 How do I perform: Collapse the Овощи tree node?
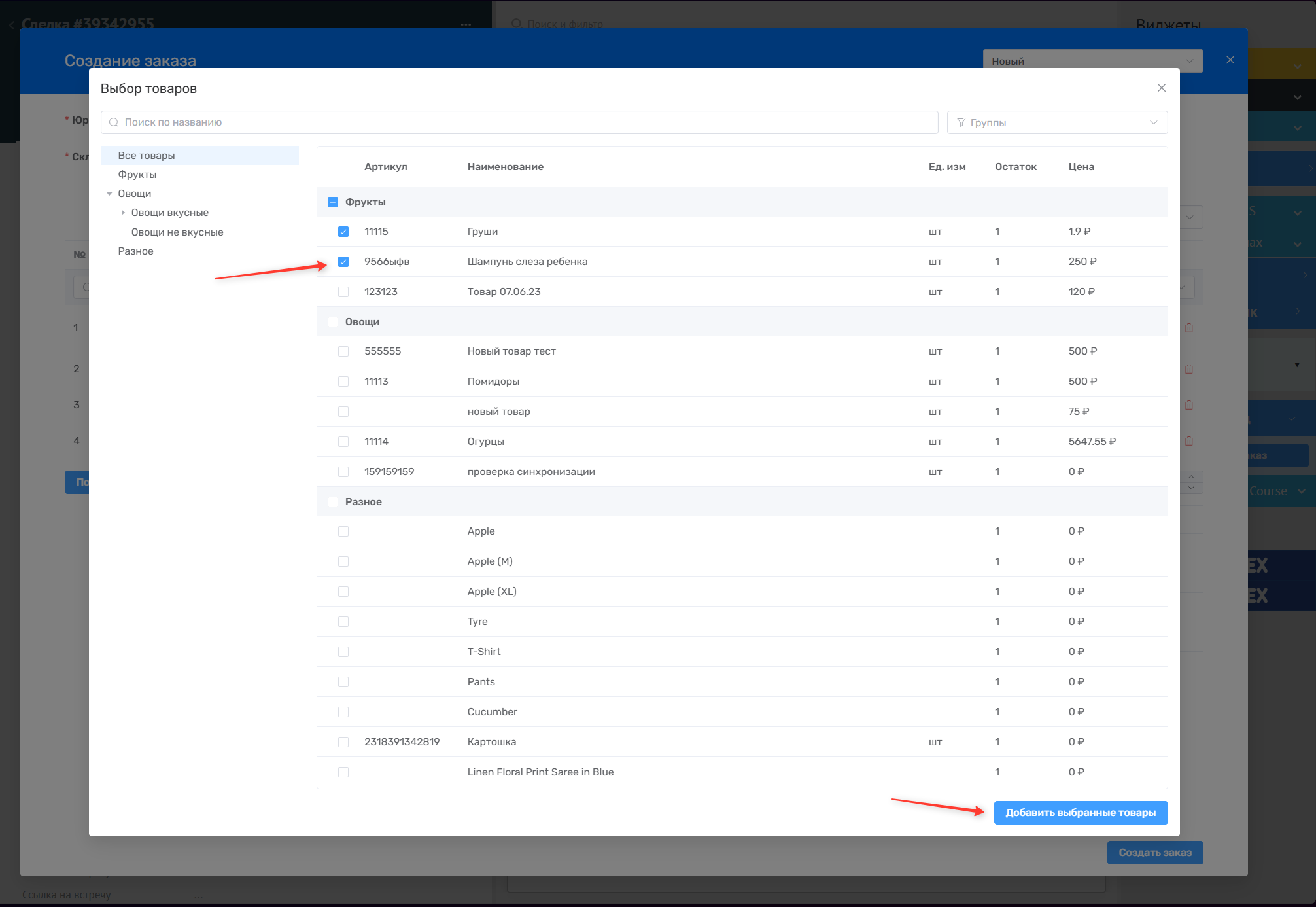(x=109, y=194)
